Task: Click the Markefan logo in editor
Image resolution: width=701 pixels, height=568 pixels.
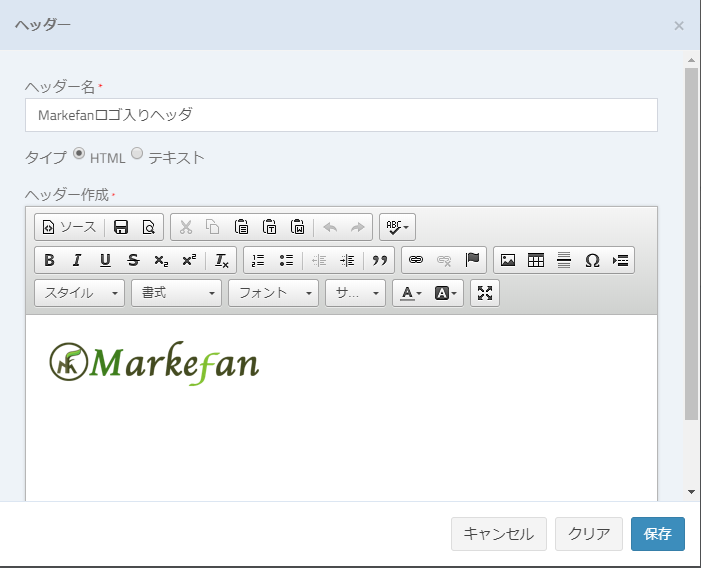Action: tap(154, 363)
